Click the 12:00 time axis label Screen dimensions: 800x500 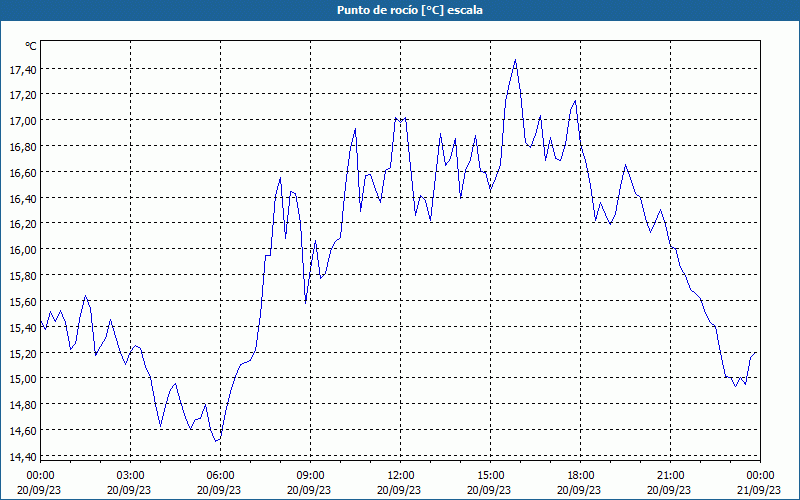click(401, 476)
